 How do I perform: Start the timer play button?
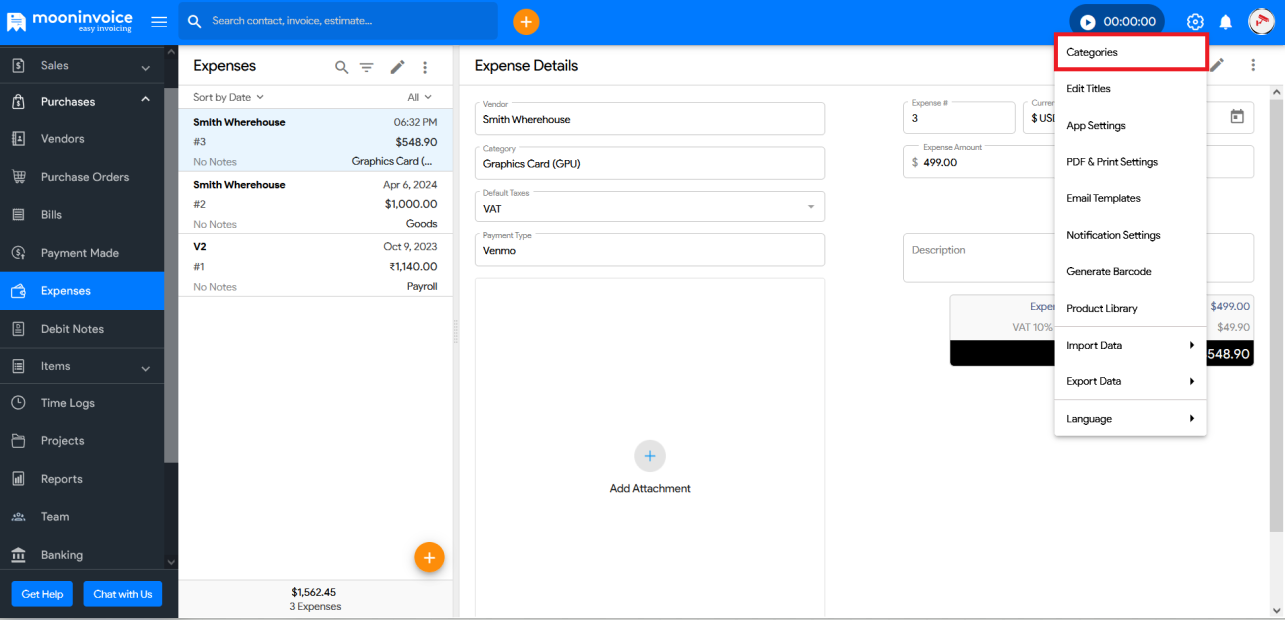tap(1088, 22)
